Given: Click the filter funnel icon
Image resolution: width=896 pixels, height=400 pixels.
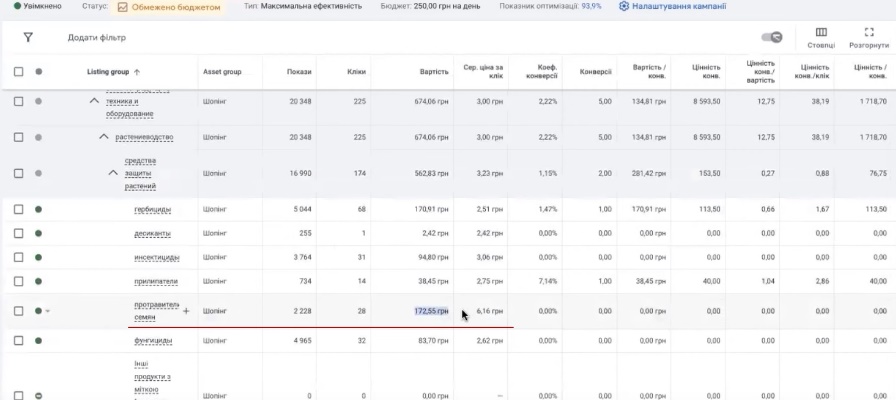Looking at the screenshot, I should [x=28, y=37].
